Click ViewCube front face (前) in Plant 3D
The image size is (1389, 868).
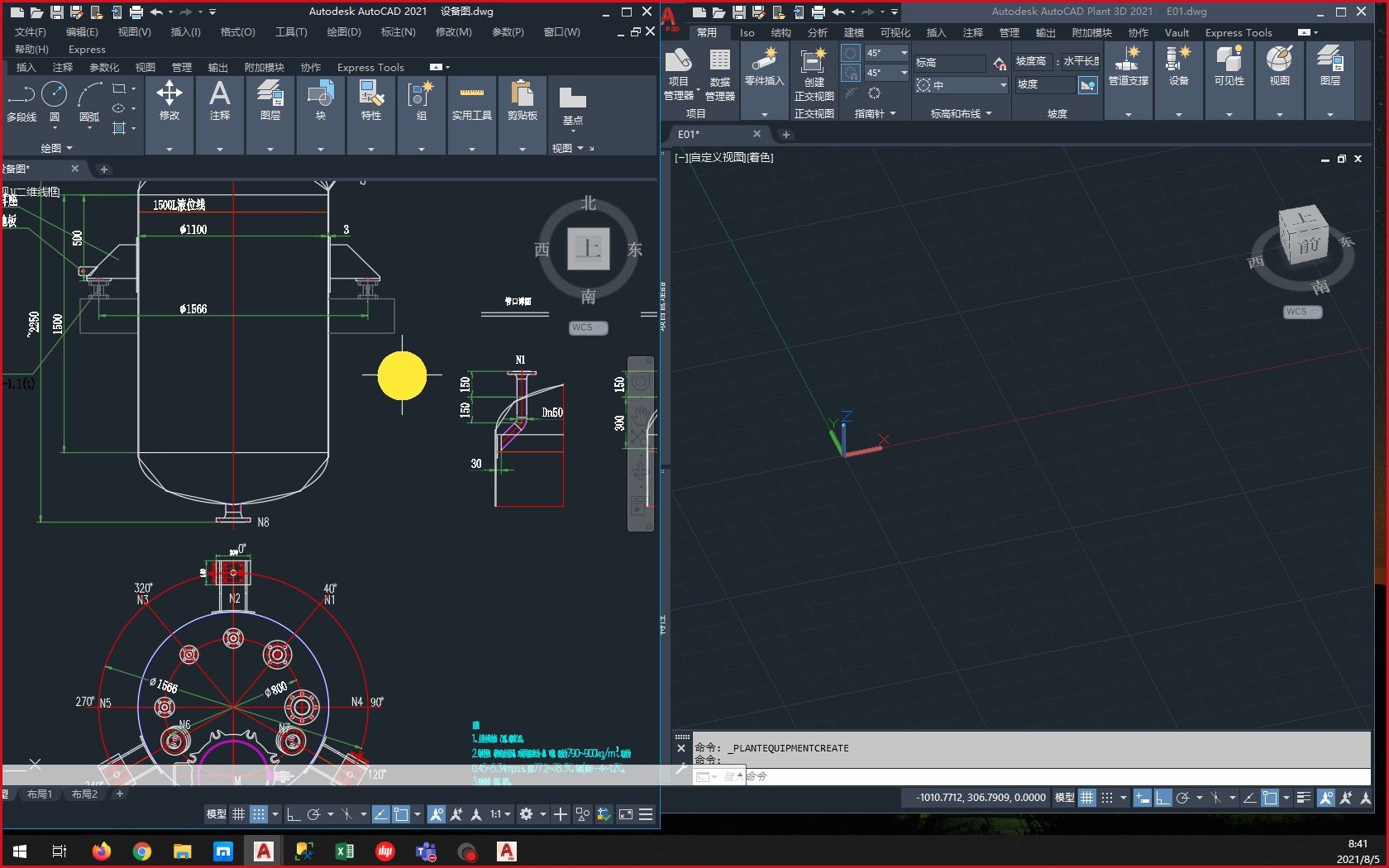pos(1308,246)
